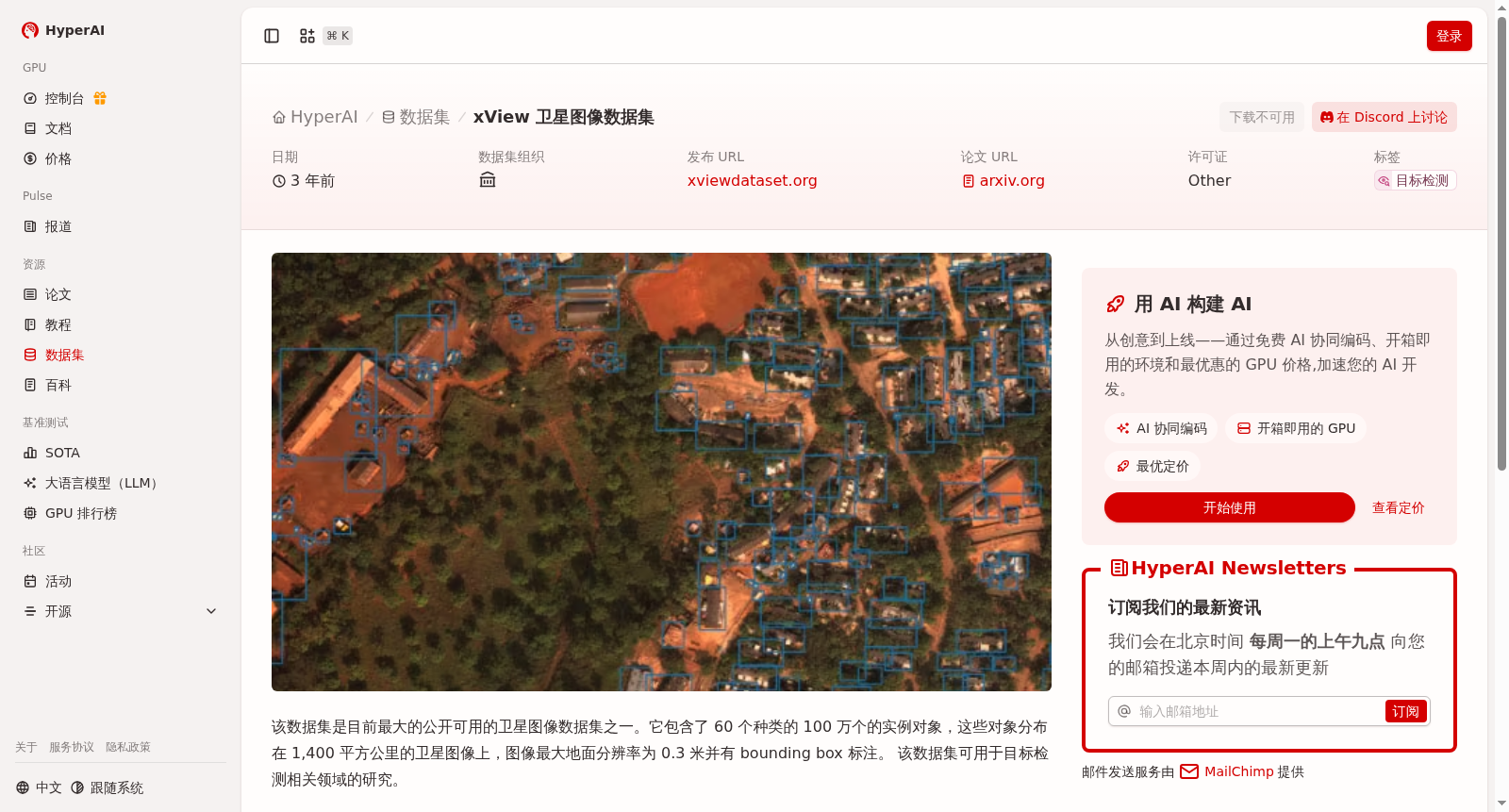Click the 订阅 subscribe button

1405,711
